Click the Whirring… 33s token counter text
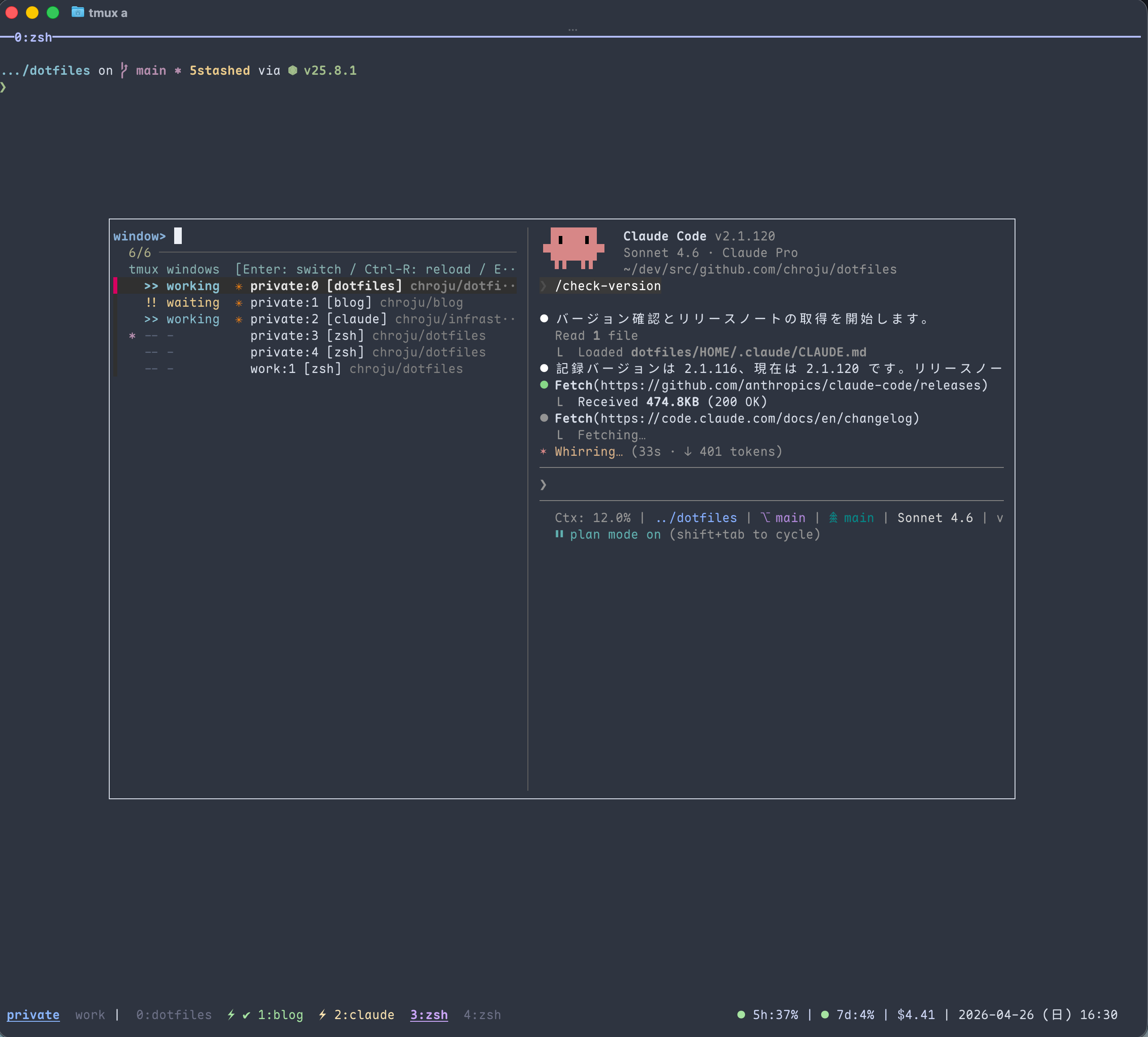 (668, 452)
